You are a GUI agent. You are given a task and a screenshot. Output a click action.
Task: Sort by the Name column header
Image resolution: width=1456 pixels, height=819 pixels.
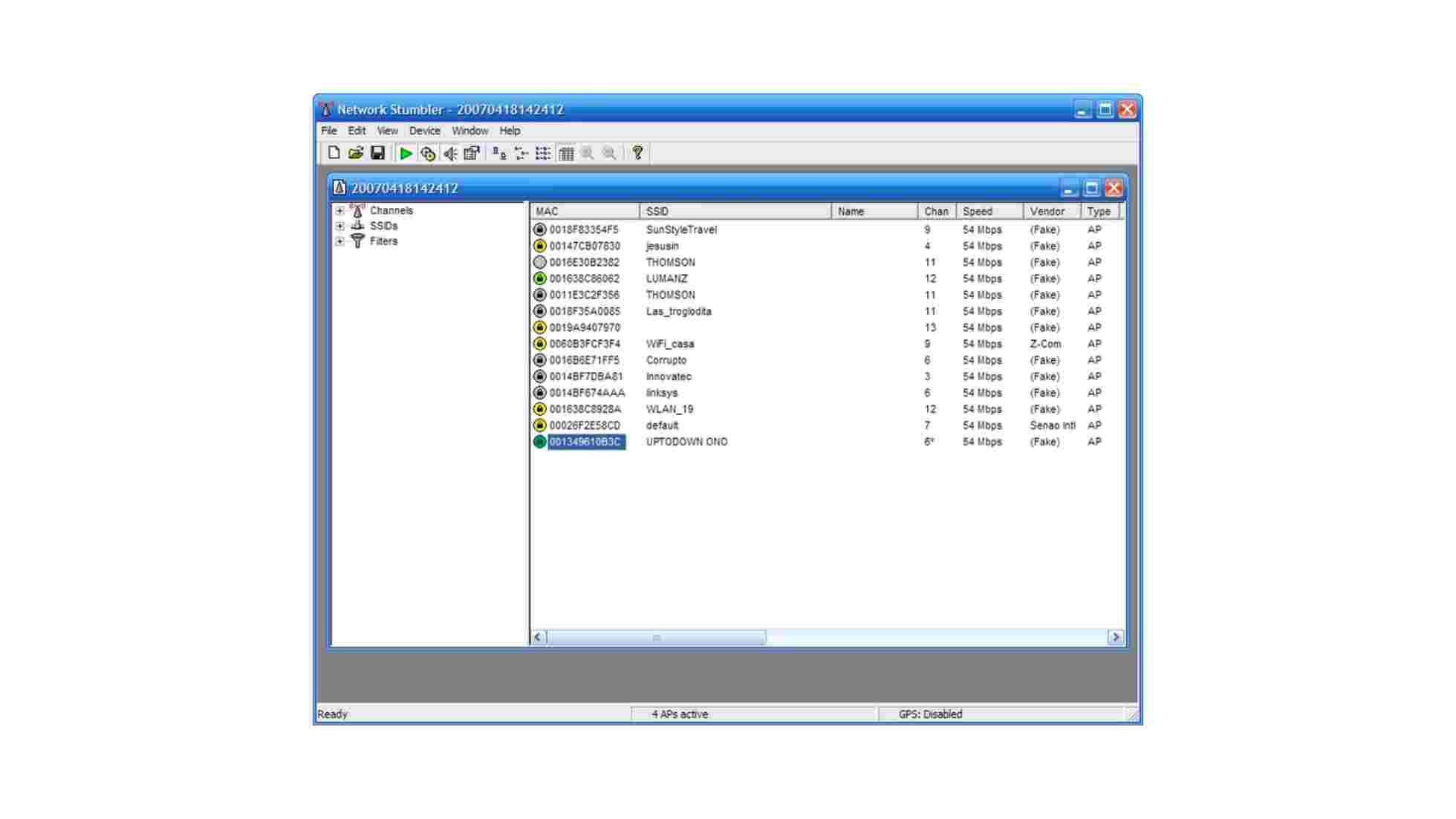(x=874, y=212)
